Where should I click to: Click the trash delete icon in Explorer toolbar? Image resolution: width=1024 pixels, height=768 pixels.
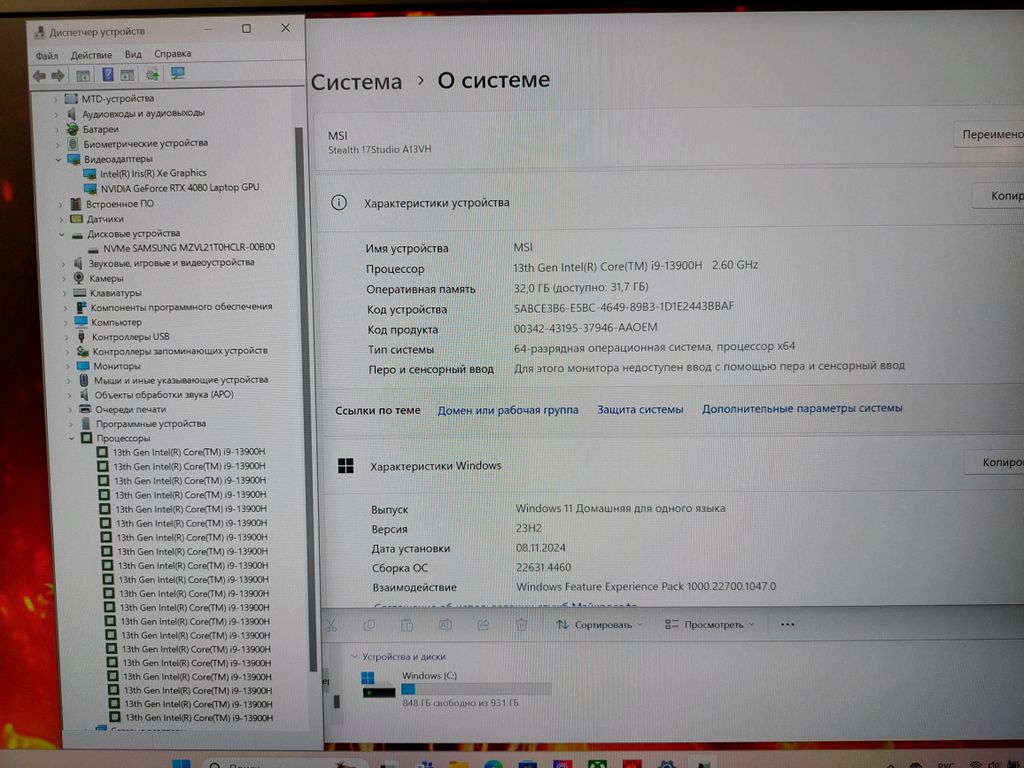pyautogui.click(x=521, y=625)
